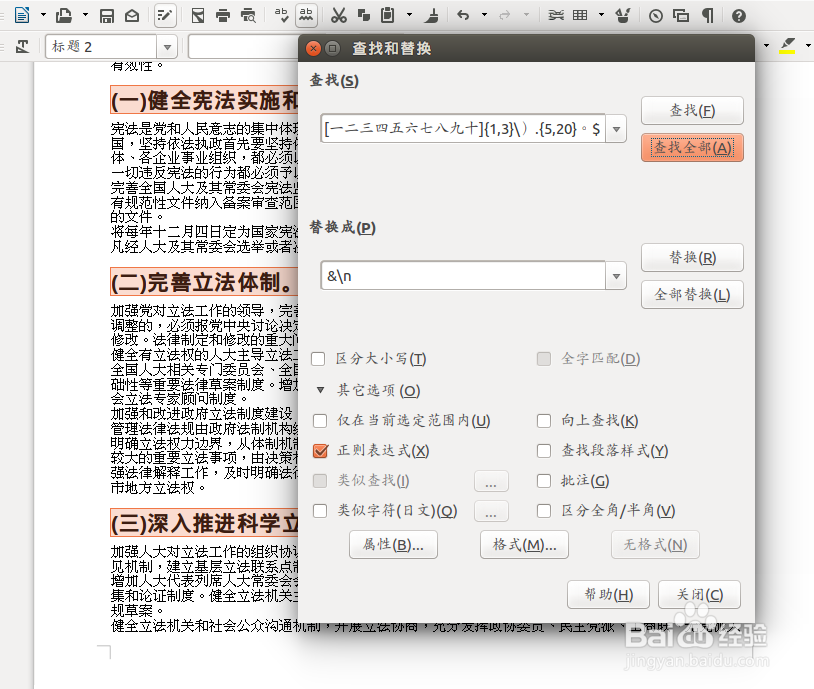Open 类似字符(日文) options ellipsis button

pyautogui.click(x=491, y=511)
